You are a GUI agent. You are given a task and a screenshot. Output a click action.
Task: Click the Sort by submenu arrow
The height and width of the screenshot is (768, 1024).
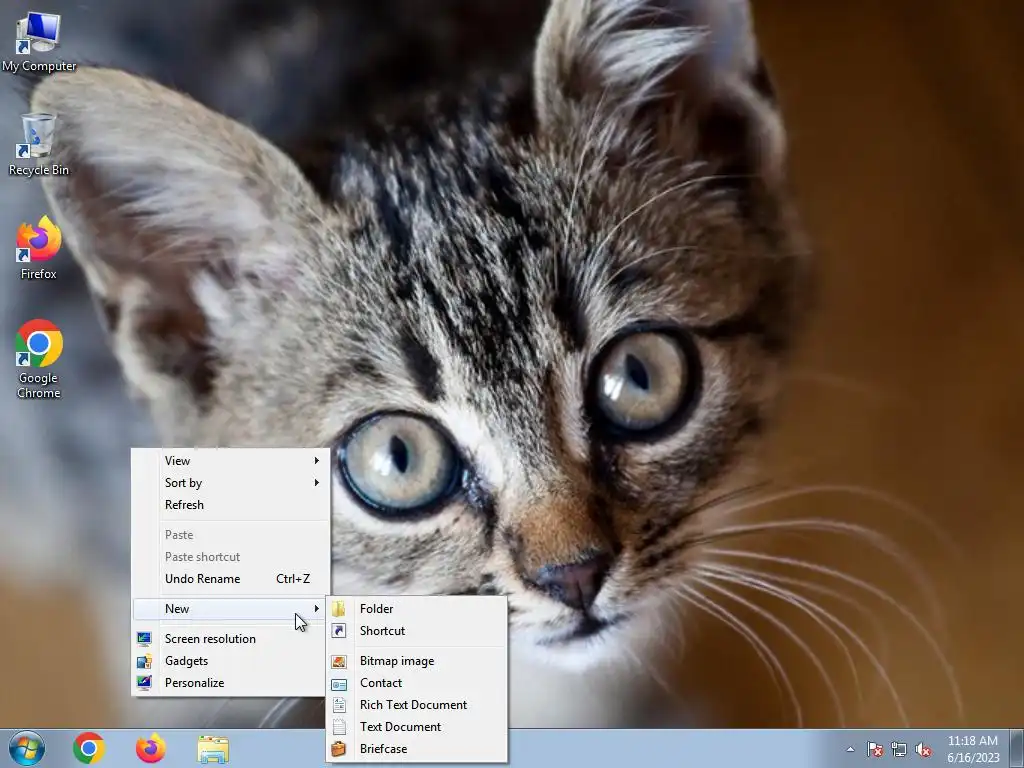(x=317, y=483)
